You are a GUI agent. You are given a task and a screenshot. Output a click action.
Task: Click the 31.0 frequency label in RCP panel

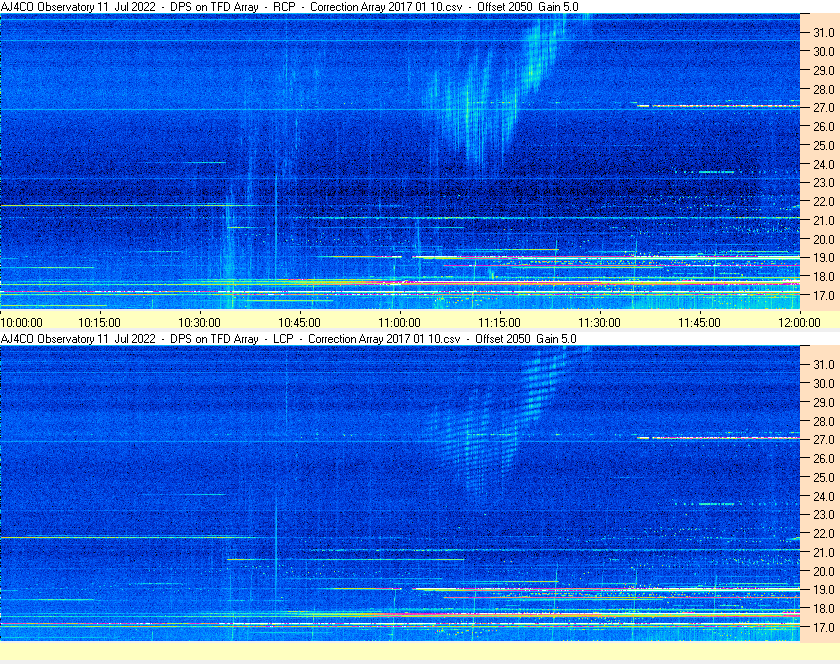coord(823,32)
